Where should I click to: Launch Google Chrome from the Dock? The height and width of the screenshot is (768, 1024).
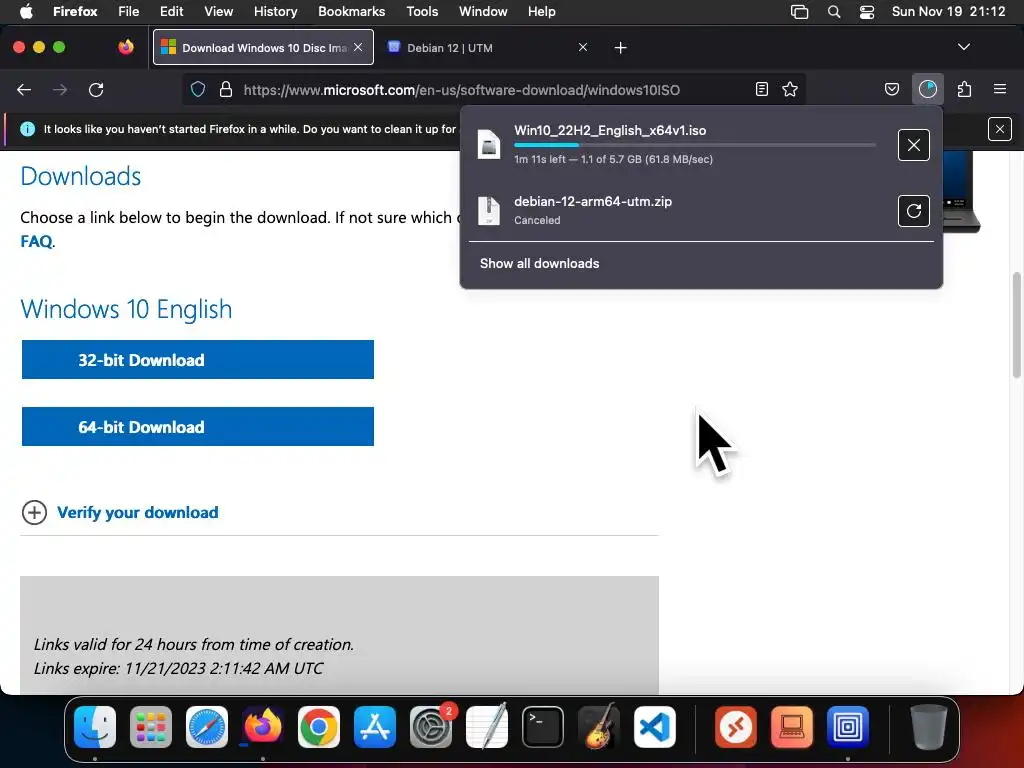pyautogui.click(x=319, y=727)
